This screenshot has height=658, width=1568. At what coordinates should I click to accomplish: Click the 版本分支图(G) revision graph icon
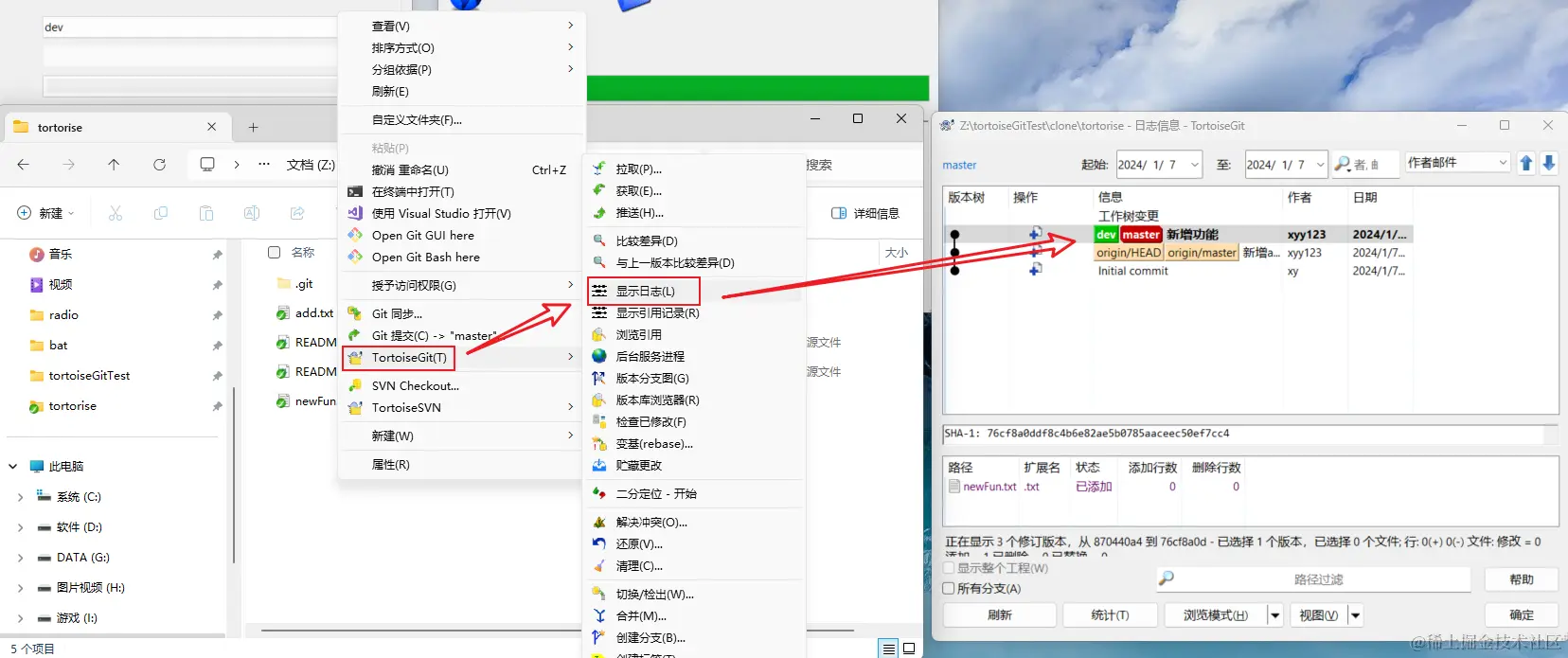coord(599,378)
